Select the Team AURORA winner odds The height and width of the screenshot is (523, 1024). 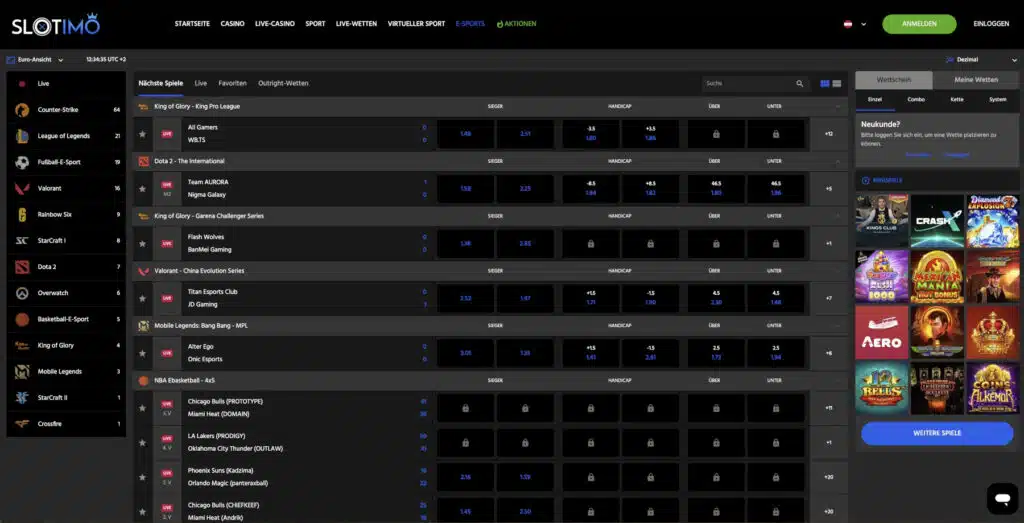point(466,189)
